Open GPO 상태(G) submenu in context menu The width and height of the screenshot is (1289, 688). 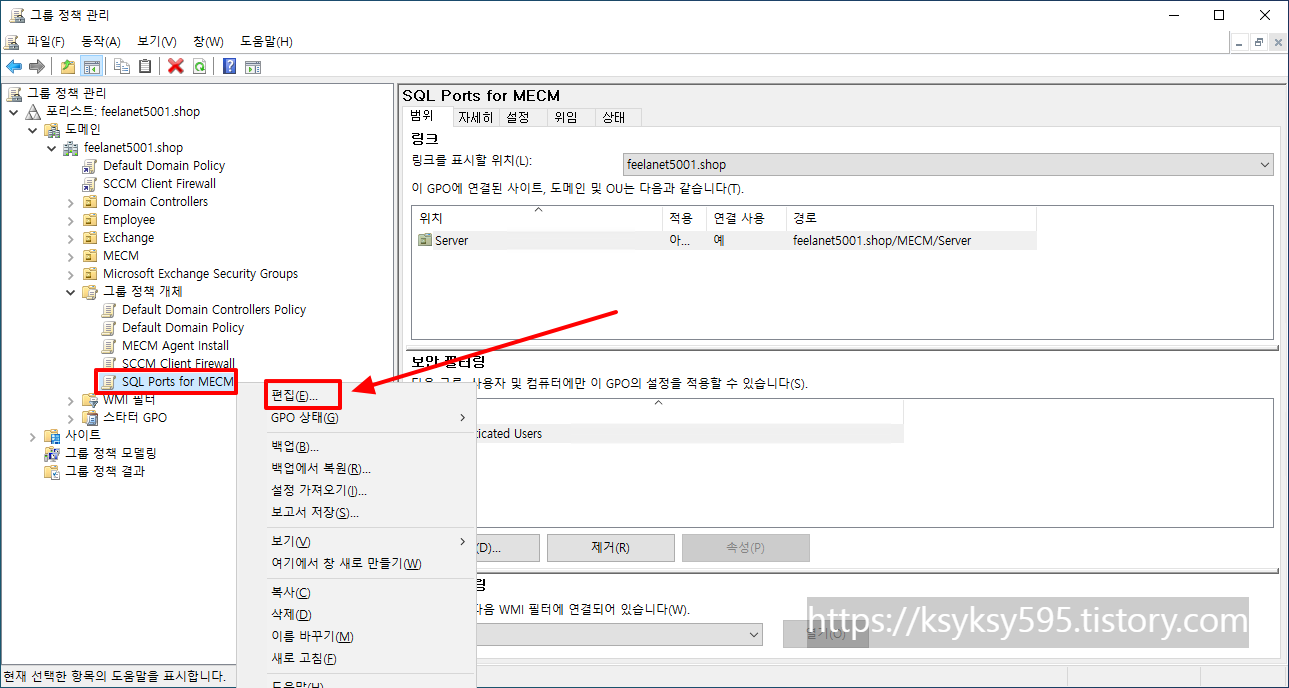pos(356,417)
